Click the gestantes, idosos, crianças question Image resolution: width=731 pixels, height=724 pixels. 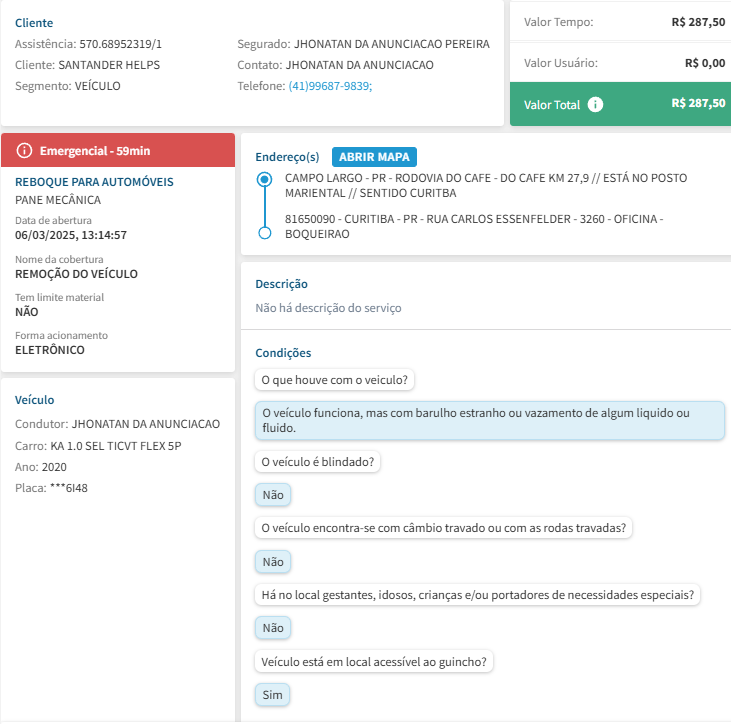pyautogui.click(x=477, y=595)
